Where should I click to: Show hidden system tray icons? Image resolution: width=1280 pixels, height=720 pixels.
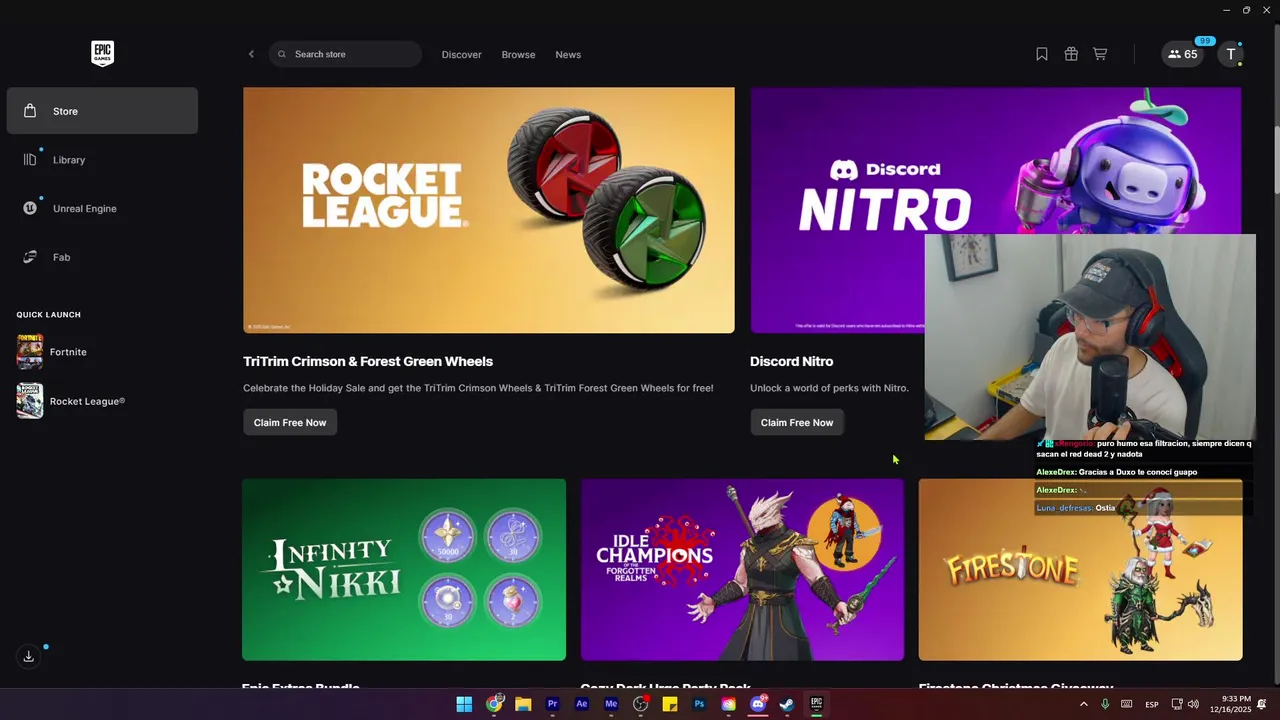pos(1083,704)
